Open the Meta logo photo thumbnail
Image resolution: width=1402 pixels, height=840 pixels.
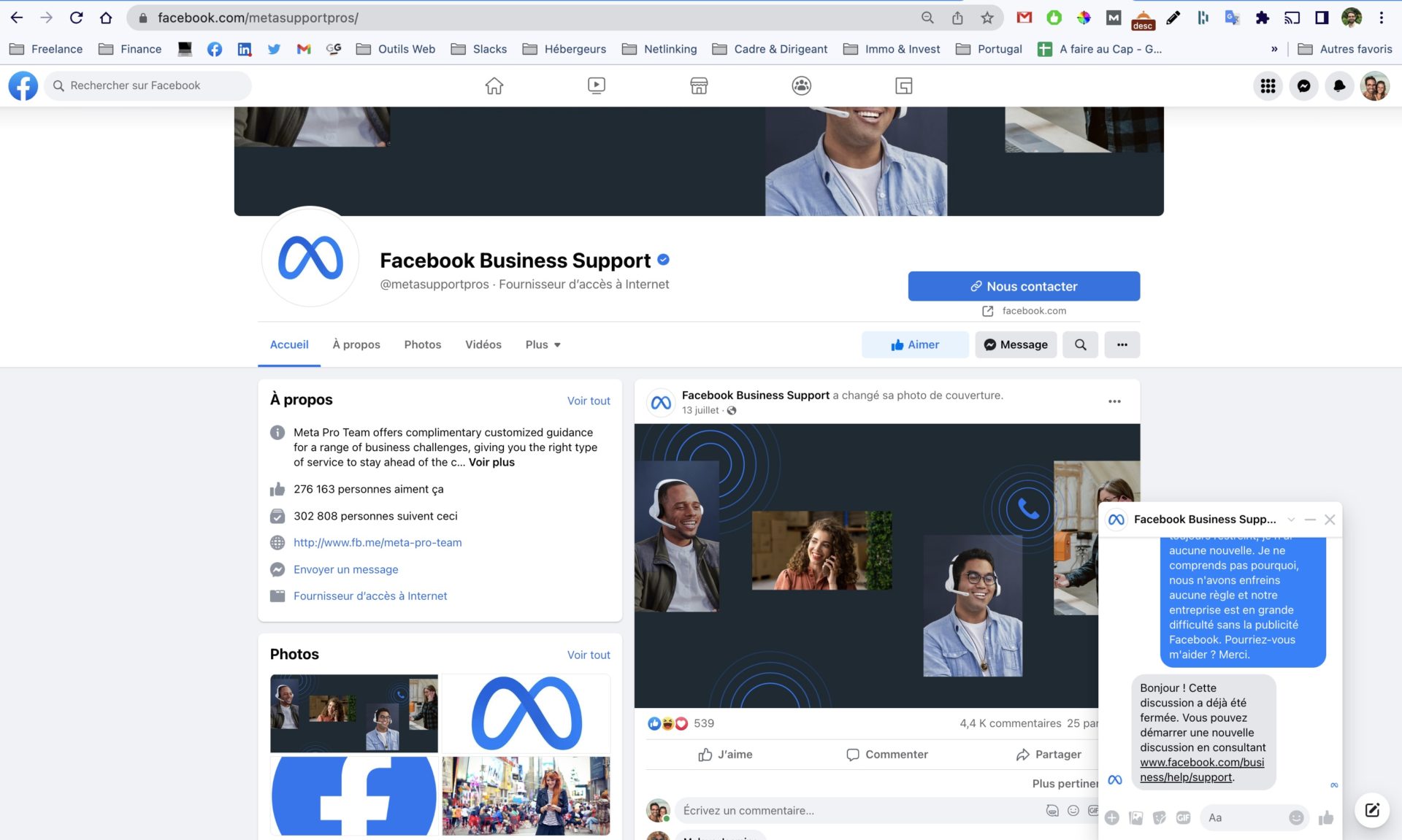pos(526,713)
